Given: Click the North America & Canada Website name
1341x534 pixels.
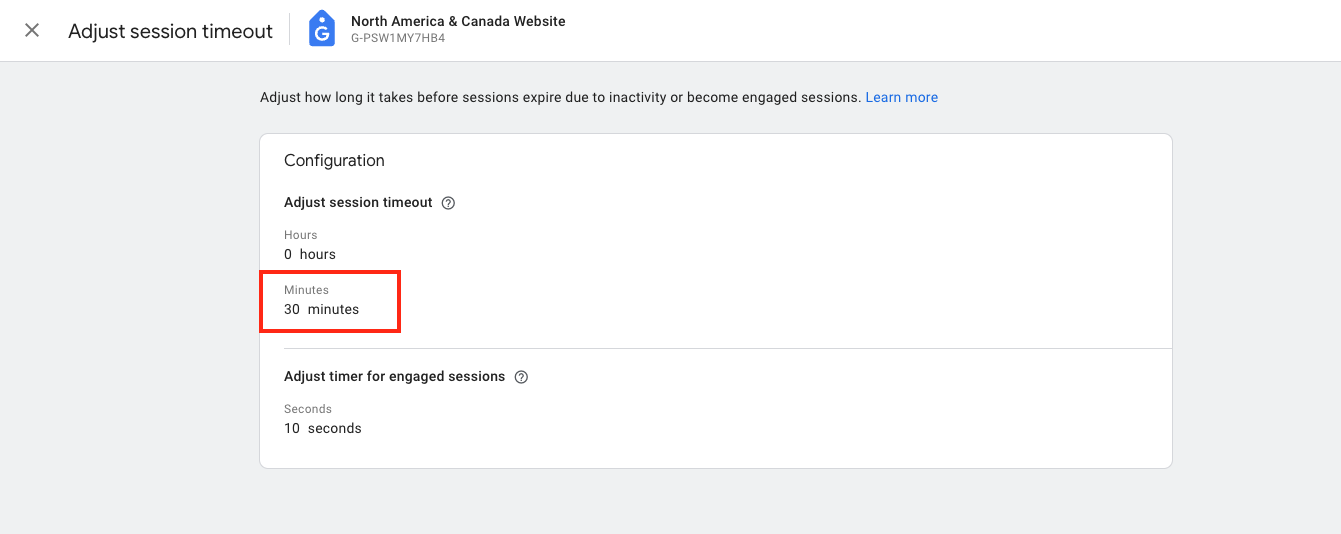Looking at the screenshot, I should 458,21.
